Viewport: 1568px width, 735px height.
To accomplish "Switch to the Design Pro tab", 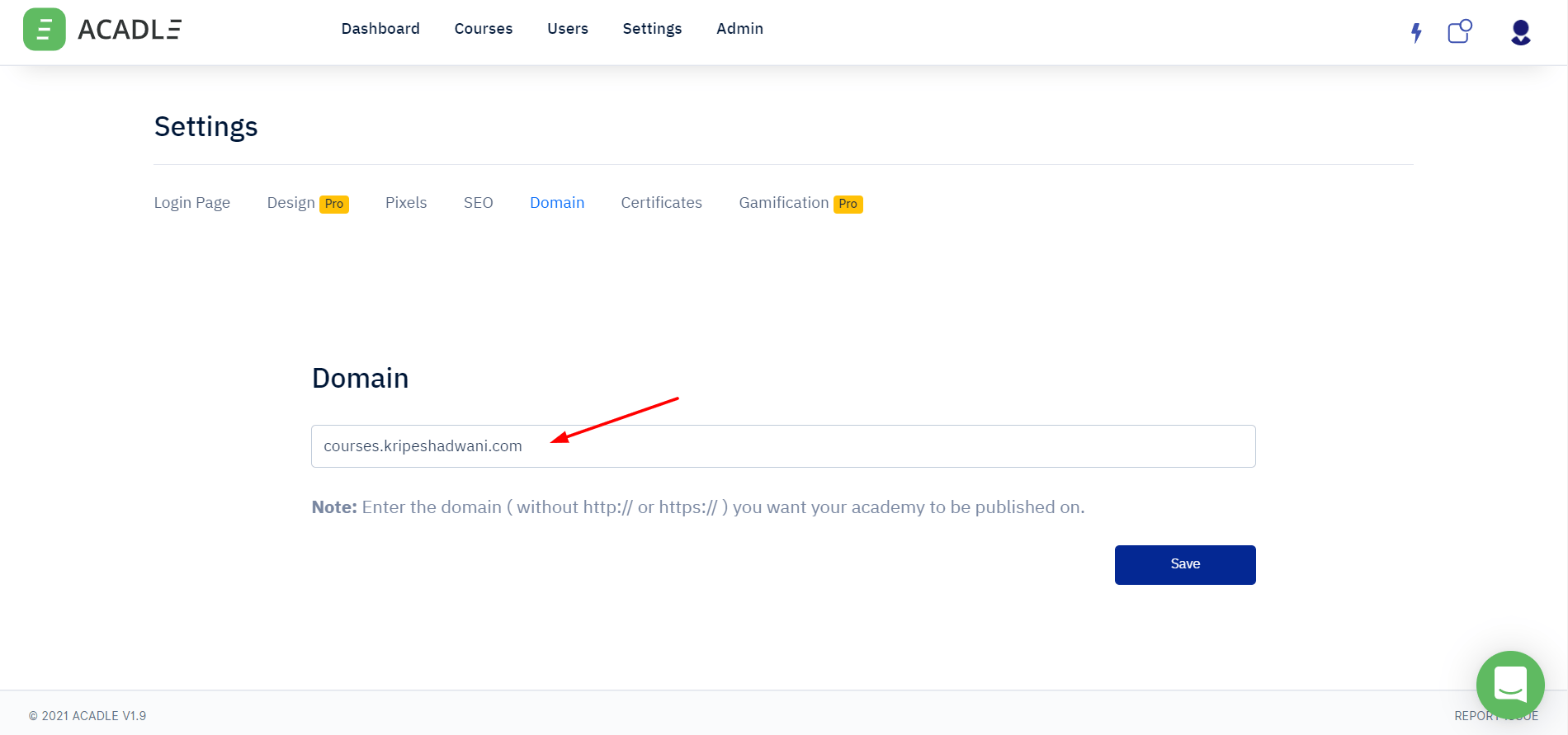I will pyautogui.click(x=307, y=203).
